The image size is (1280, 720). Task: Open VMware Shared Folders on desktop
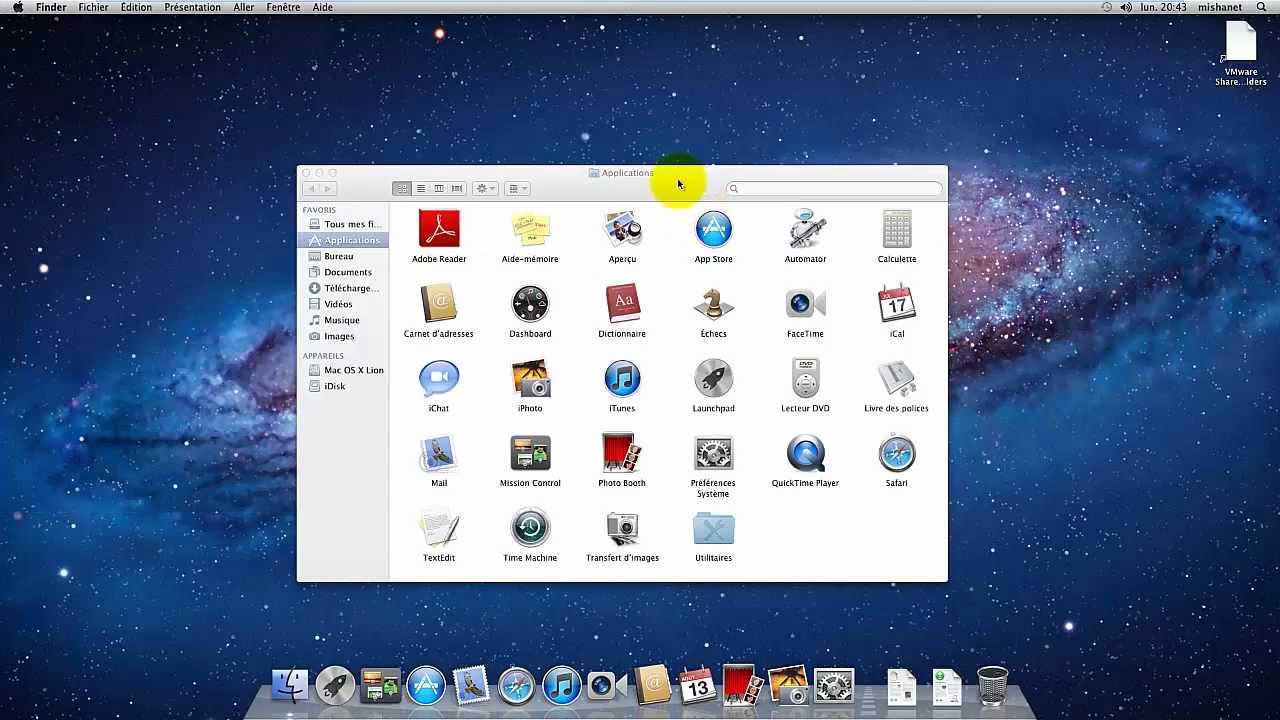pos(1241,54)
